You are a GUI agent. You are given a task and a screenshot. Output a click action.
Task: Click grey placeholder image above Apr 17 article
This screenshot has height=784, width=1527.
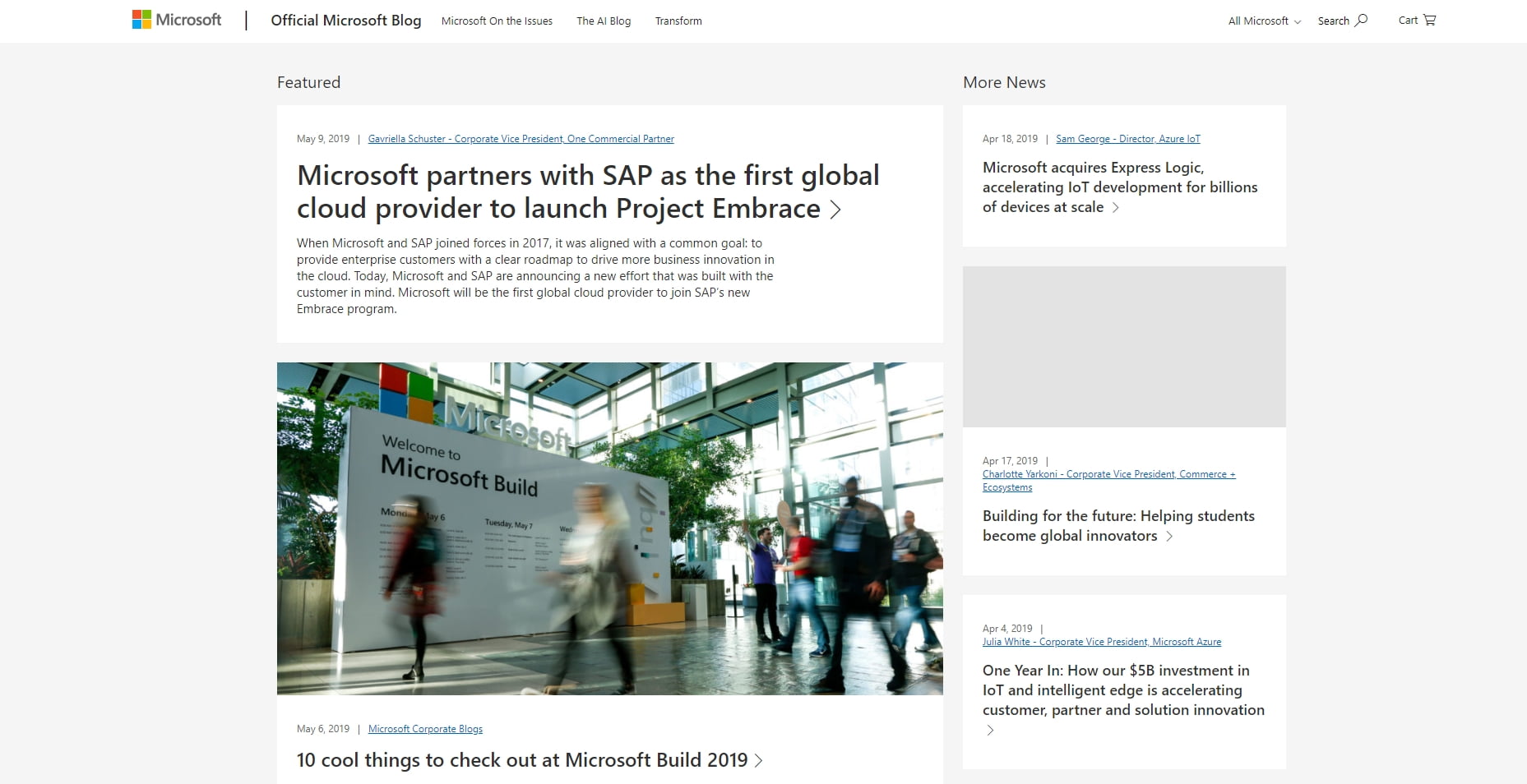click(1124, 347)
